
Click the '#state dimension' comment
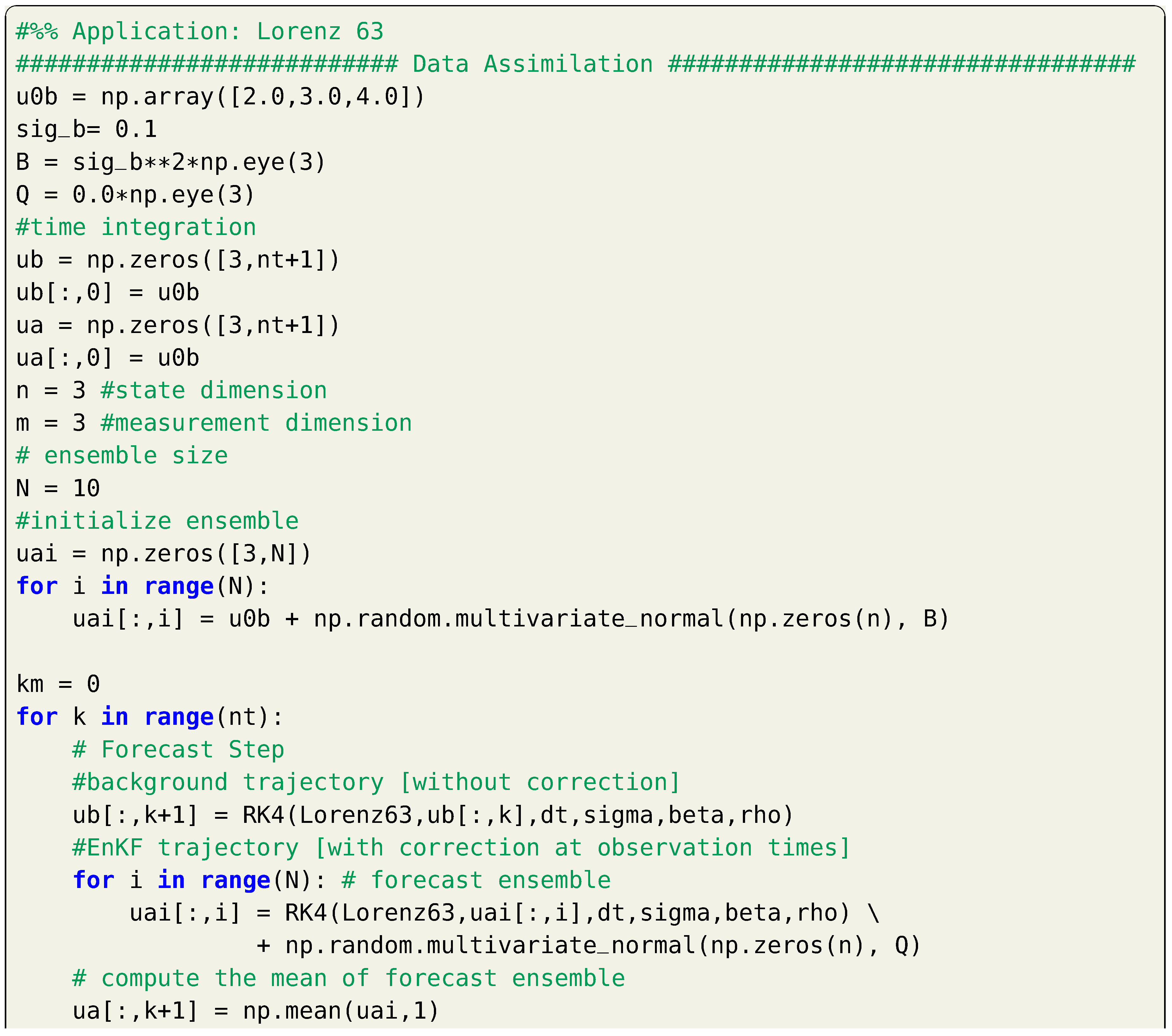click(213, 391)
